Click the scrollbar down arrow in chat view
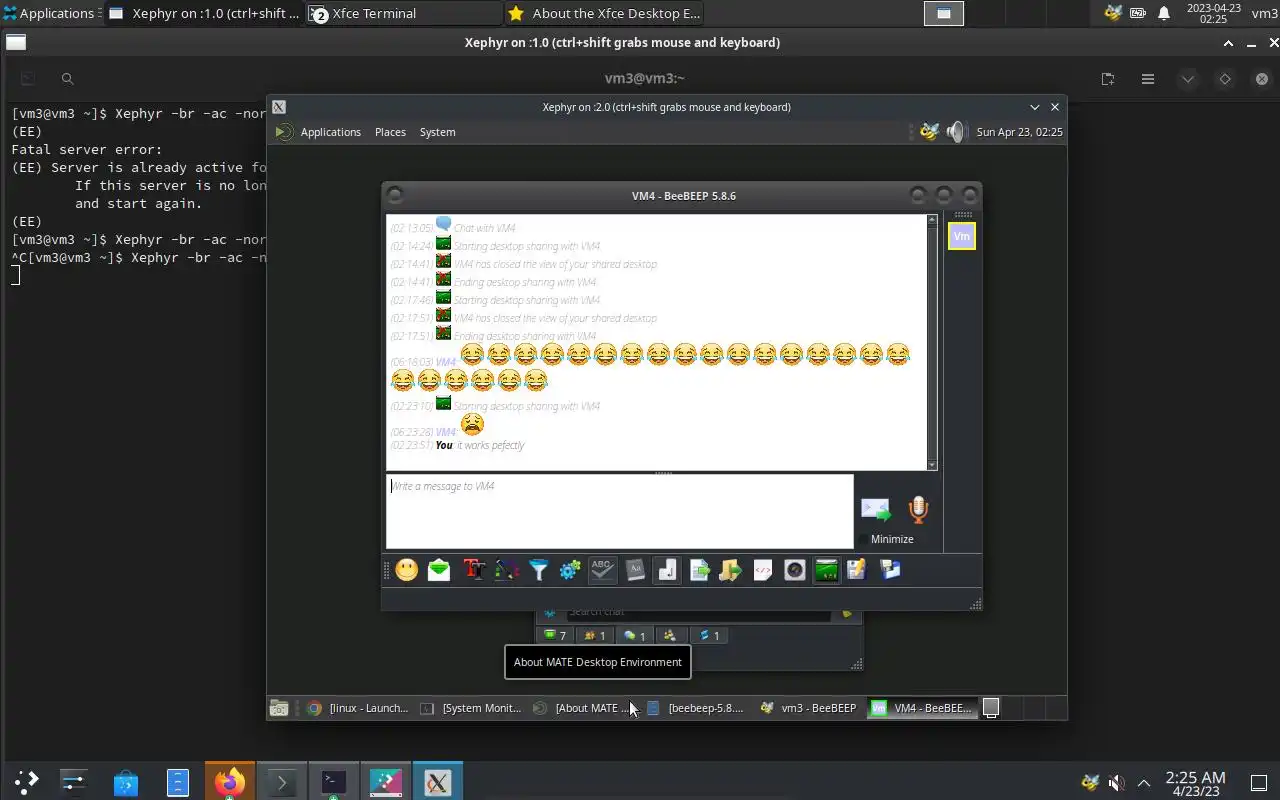The image size is (1280, 800). (x=932, y=465)
